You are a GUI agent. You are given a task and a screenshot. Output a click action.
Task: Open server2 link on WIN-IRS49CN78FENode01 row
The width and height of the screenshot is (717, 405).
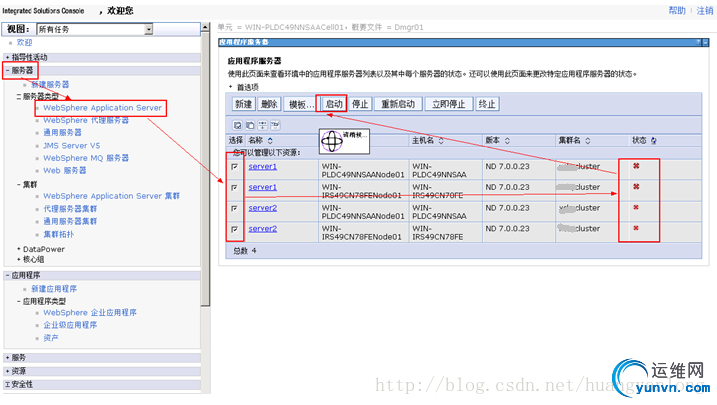tap(262, 229)
